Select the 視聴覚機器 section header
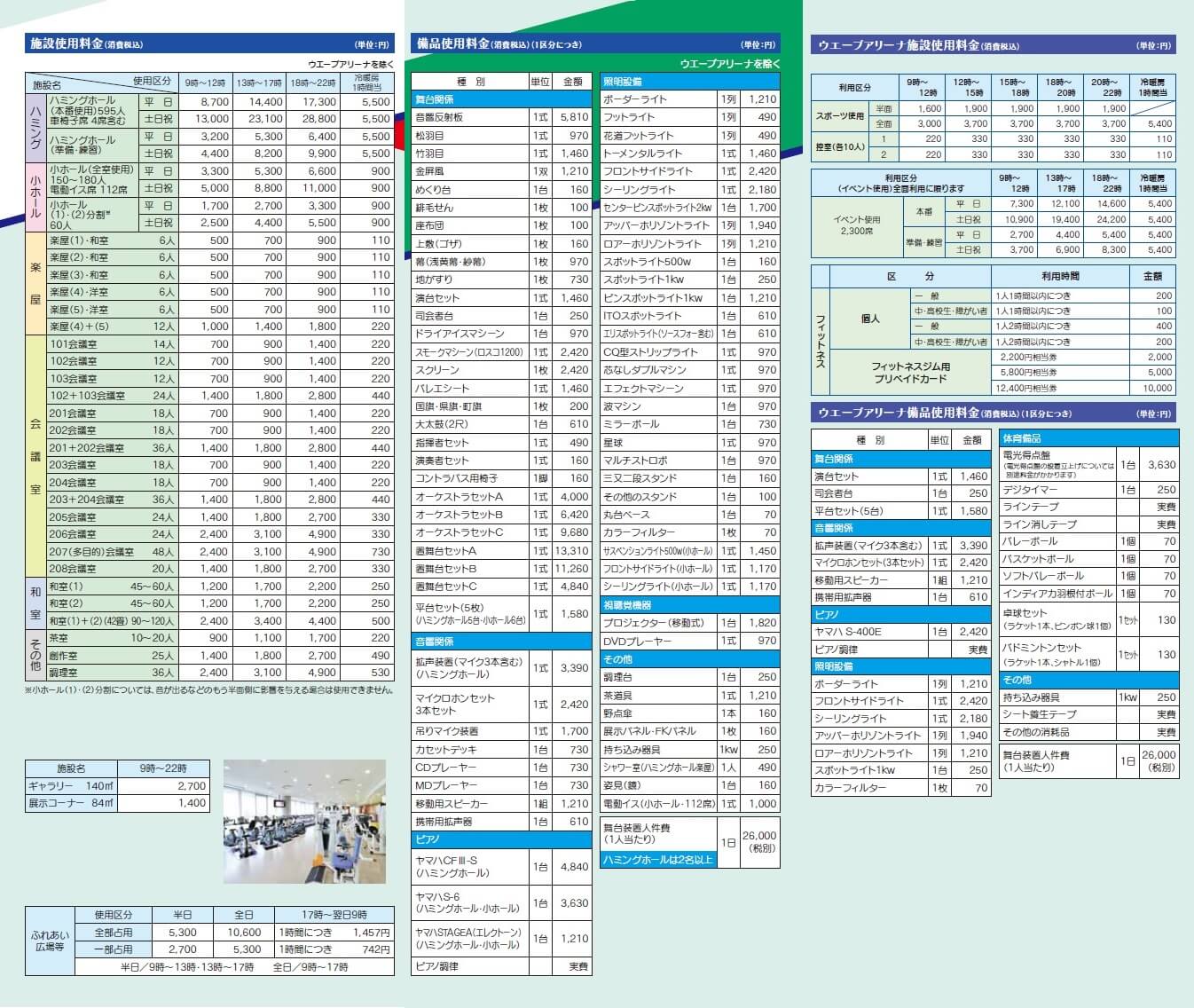Viewport: 1194px width, 1008px height. pyautogui.click(x=689, y=605)
